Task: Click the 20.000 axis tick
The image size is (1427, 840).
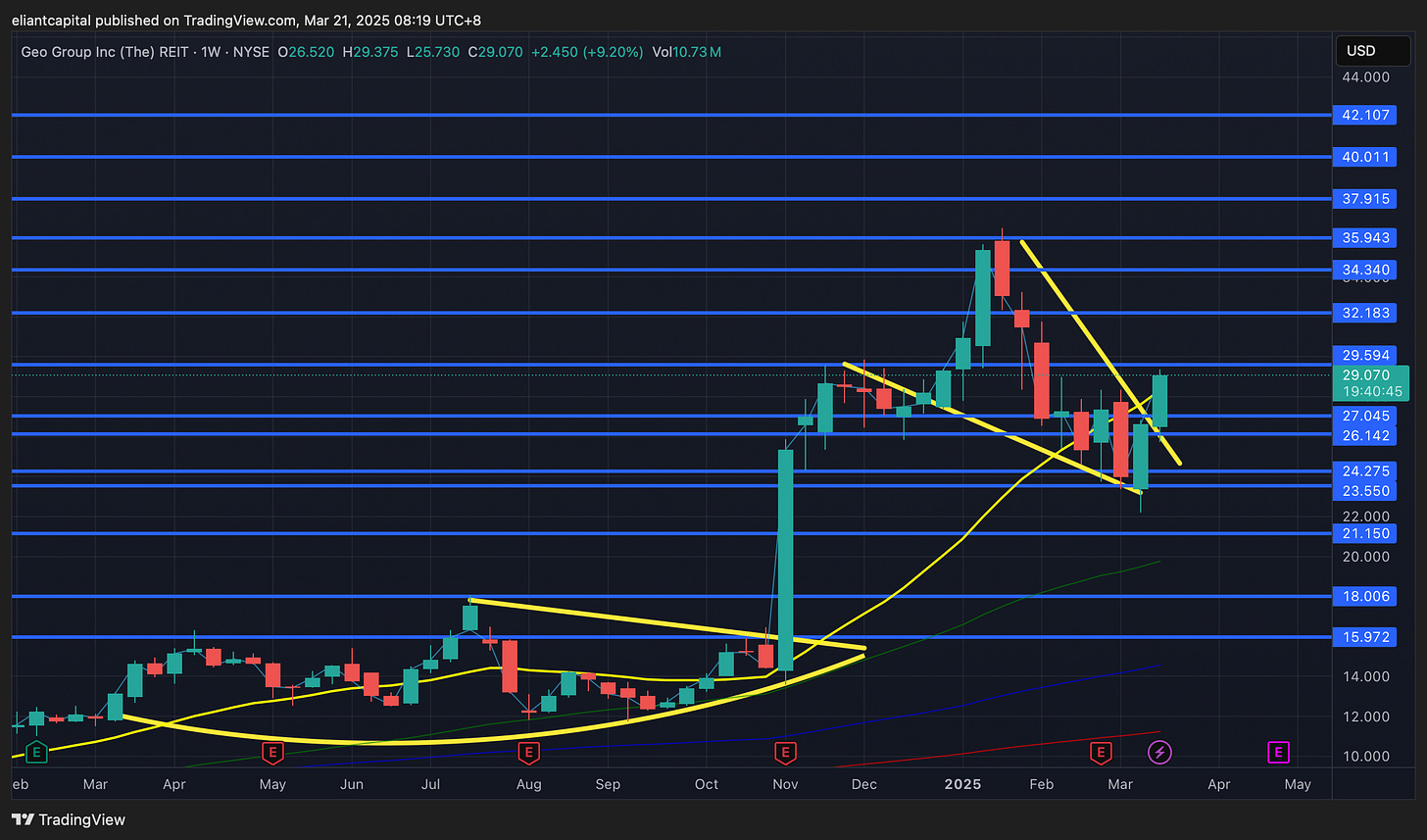Action: pyautogui.click(x=1366, y=557)
